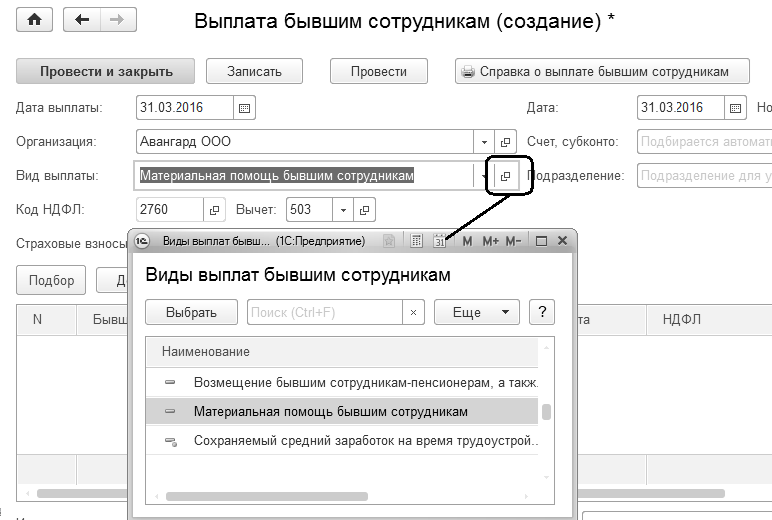Open calendar for the Дата field
Viewport: 772px width, 520px height.
[735, 108]
